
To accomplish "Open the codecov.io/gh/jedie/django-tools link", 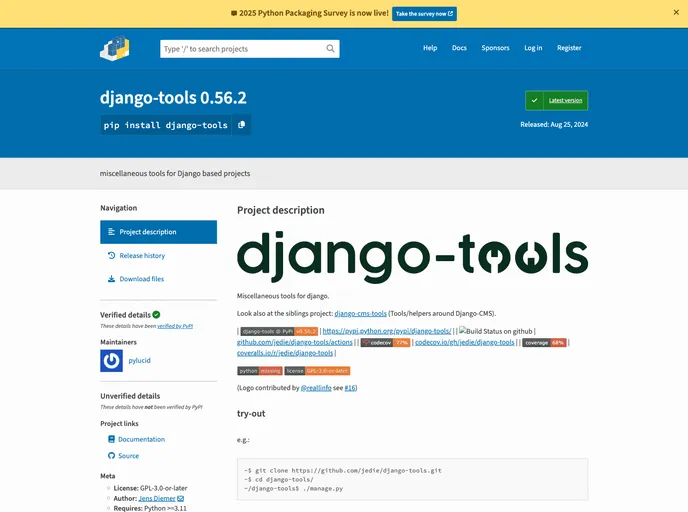I will 465,342.
